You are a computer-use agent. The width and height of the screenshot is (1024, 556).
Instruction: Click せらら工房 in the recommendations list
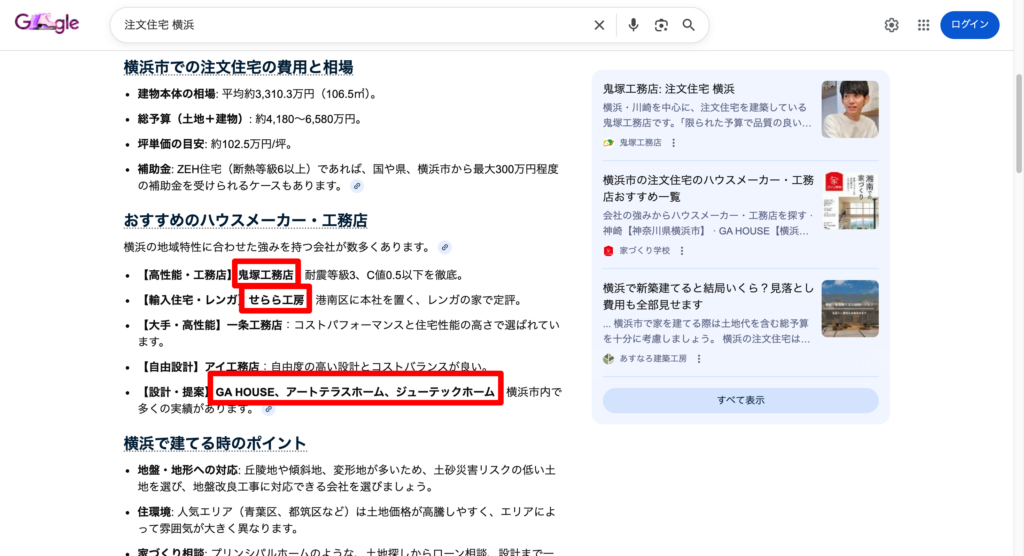click(x=276, y=301)
